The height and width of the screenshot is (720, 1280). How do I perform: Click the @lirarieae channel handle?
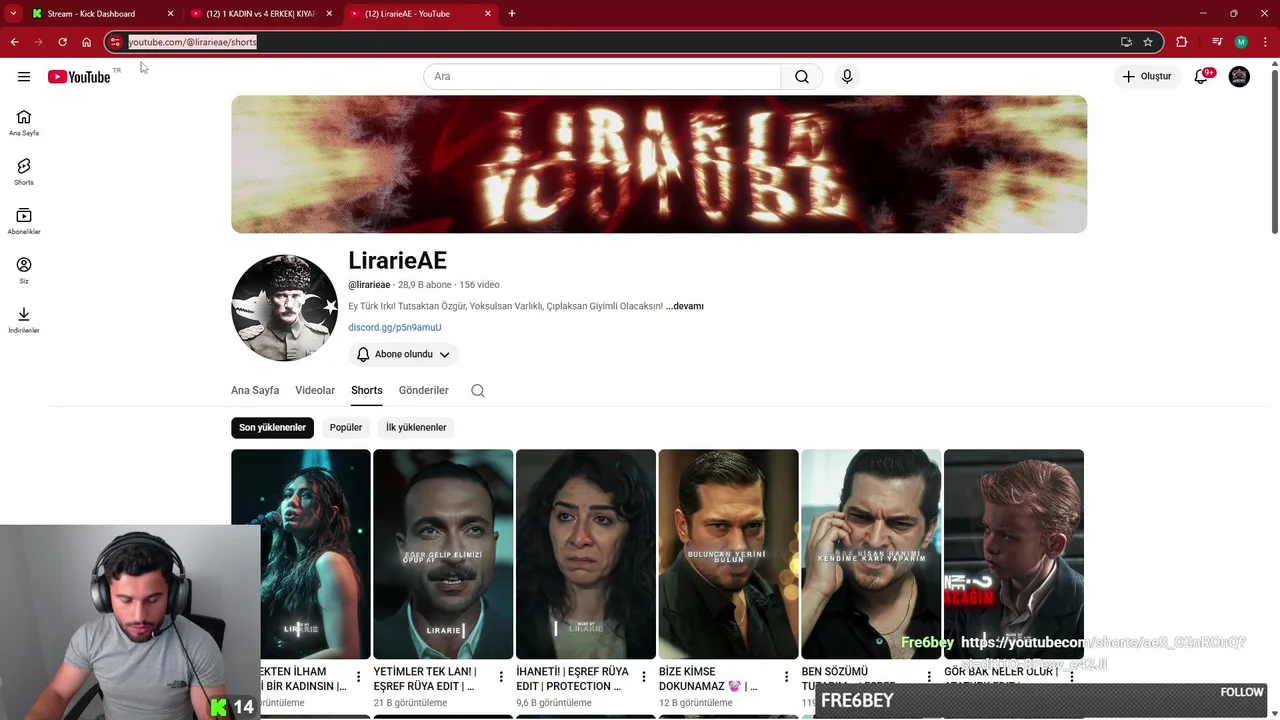(x=369, y=285)
